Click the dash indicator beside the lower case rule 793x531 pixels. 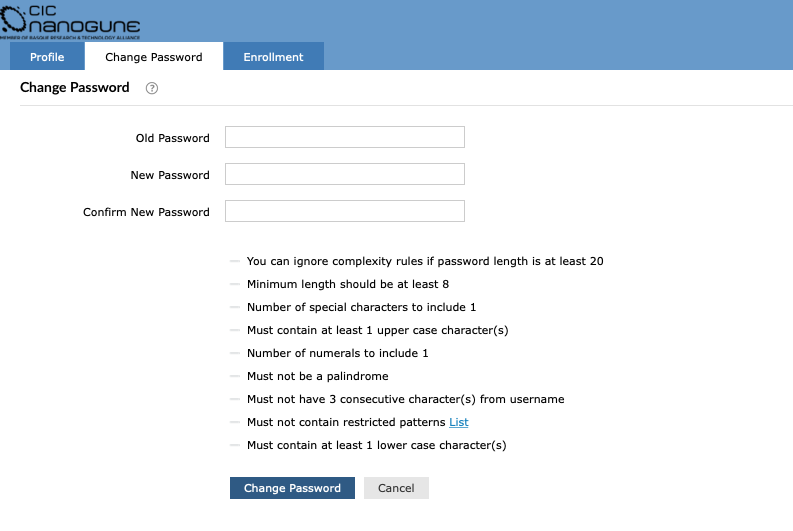pos(236,445)
